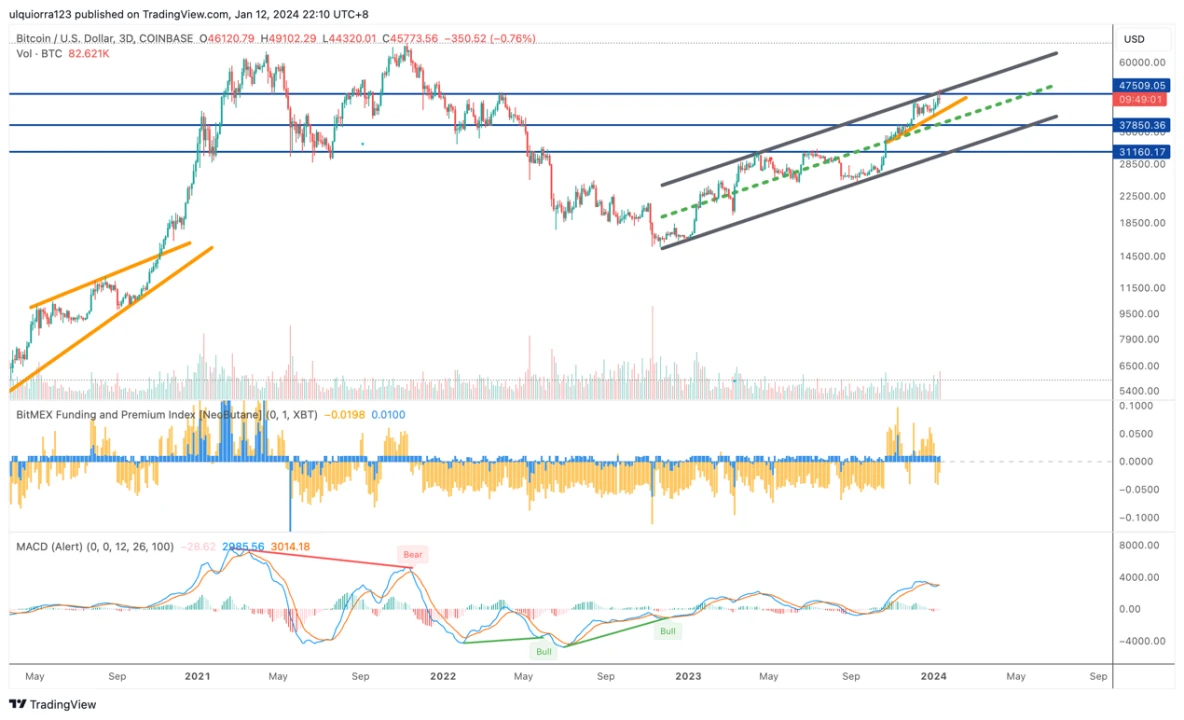The image size is (1184, 720).
Task: Open the USD currency selector
Action: click(1134, 39)
